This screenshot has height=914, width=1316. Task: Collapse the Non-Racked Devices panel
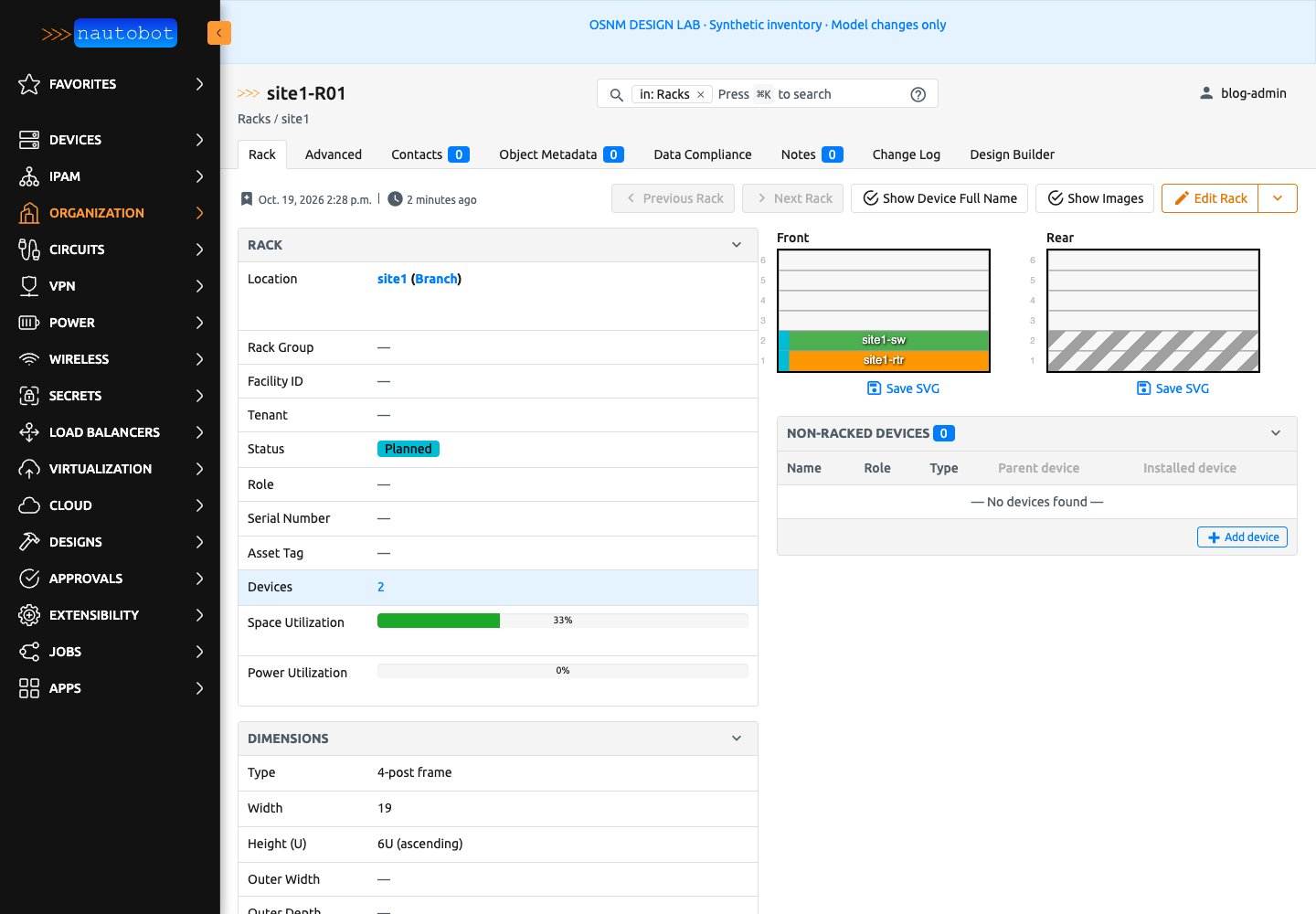click(x=1276, y=433)
